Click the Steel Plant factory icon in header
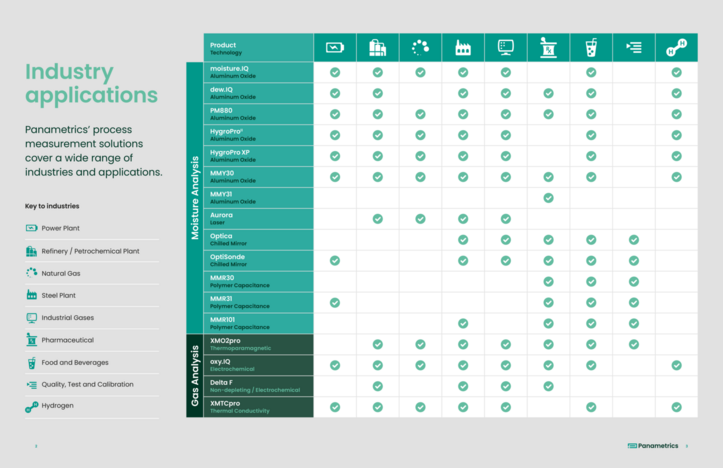Screen dimensions: 723x468 [x=463, y=47]
